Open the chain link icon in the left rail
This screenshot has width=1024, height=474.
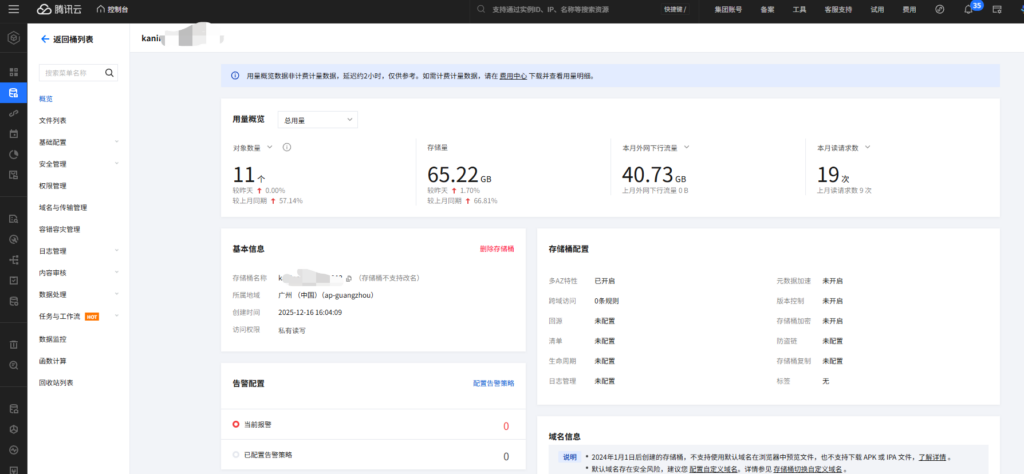tap(13, 113)
